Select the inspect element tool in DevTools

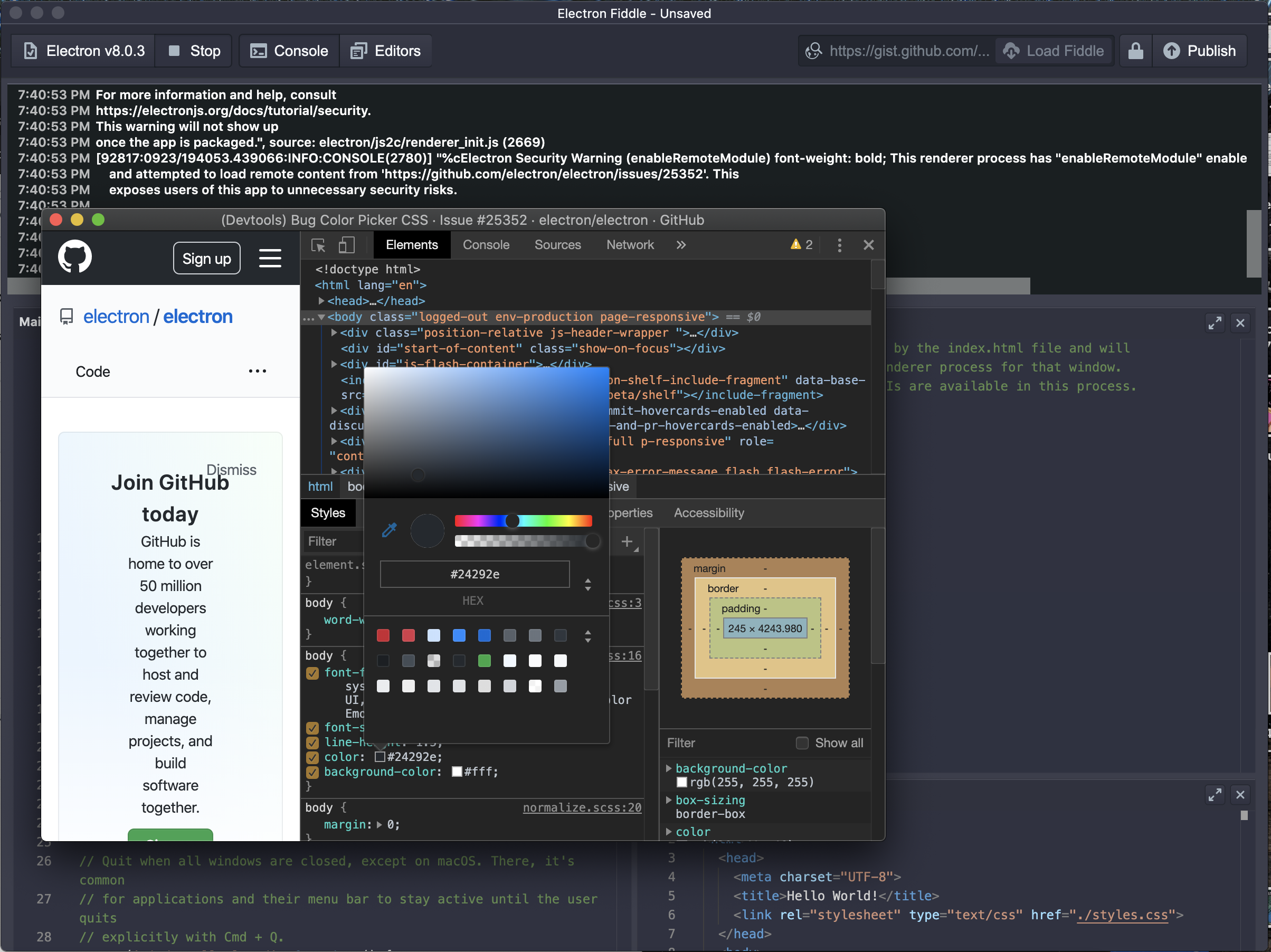pyautogui.click(x=318, y=245)
